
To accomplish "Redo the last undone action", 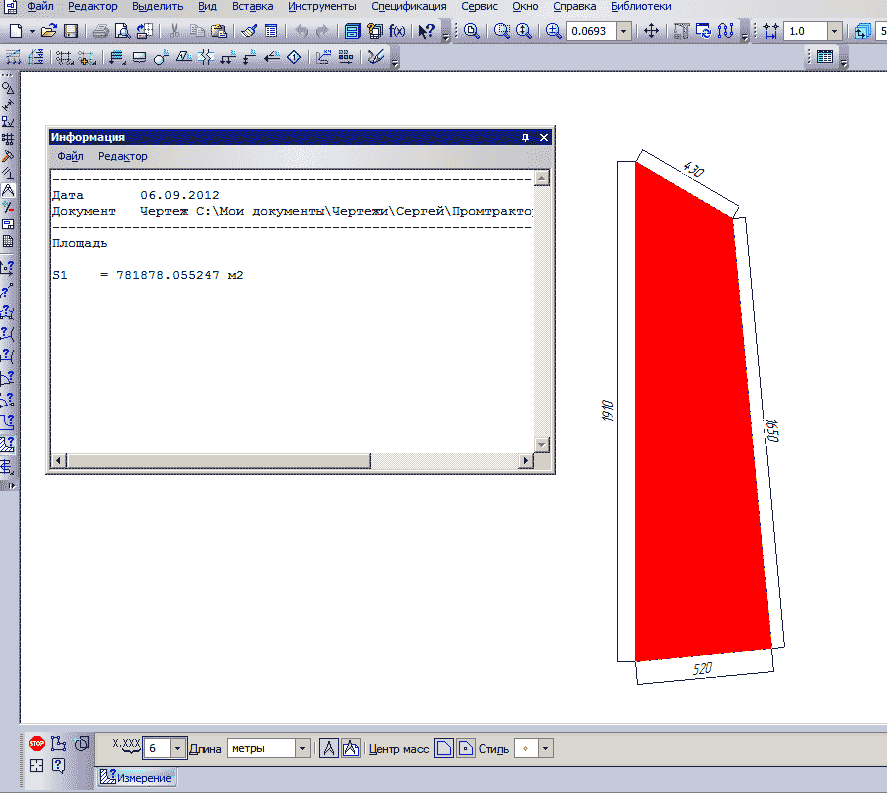I will [x=322, y=31].
